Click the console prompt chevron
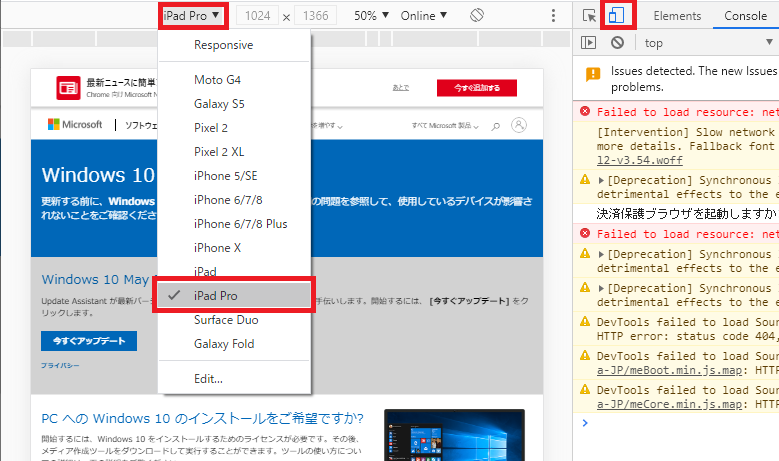The width and height of the screenshot is (779, 461). coord(585,423)
